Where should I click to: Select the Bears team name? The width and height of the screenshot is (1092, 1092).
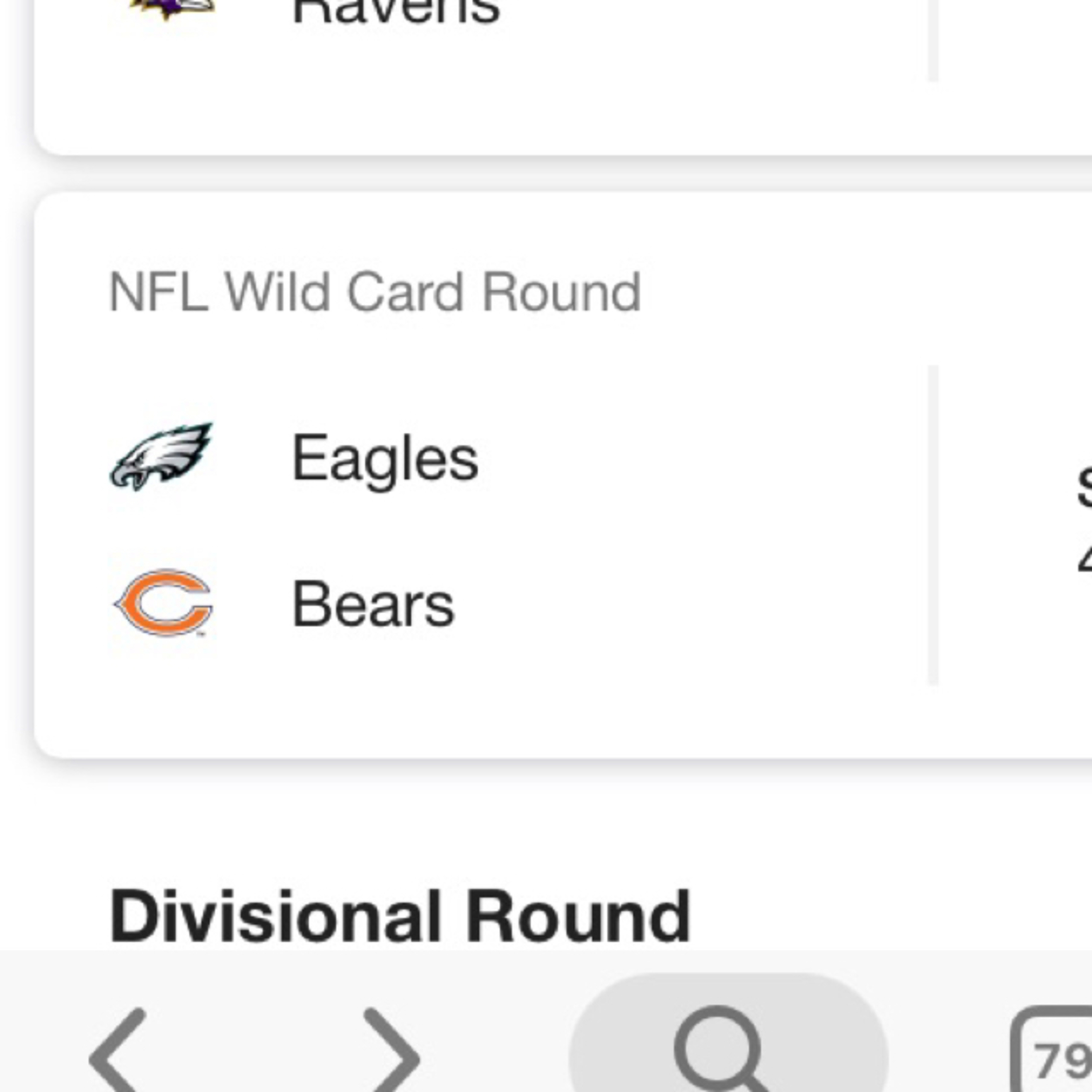373,604
